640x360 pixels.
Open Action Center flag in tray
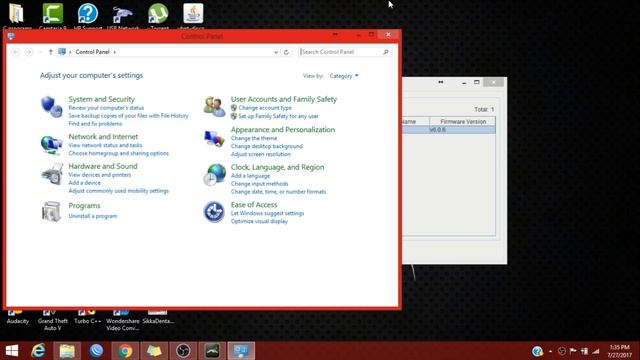click(573, 351)
